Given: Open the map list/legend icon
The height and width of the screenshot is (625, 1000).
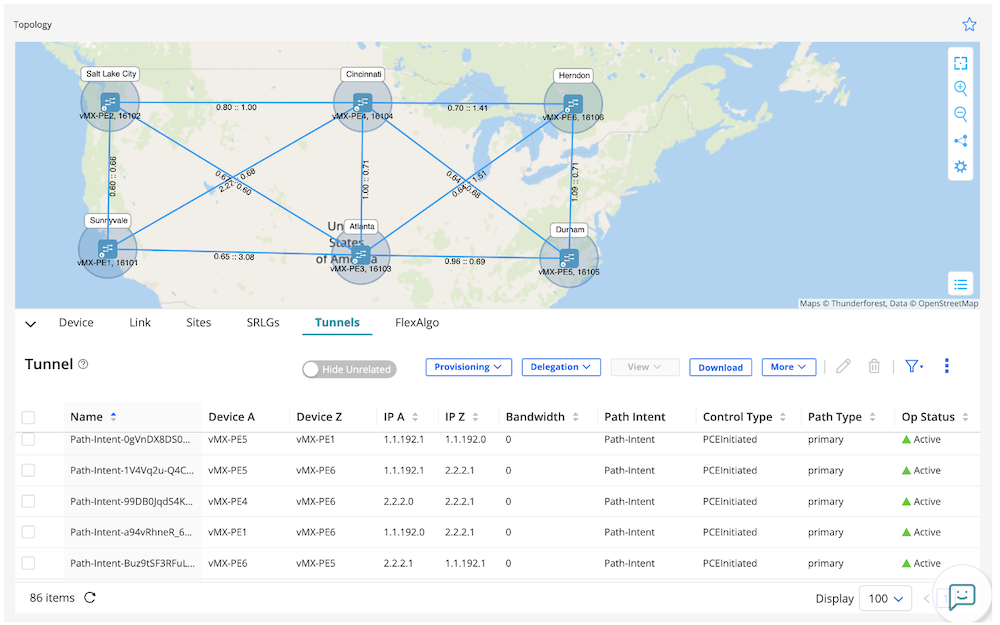Looking at the screenshot, I should pos(960,284).
